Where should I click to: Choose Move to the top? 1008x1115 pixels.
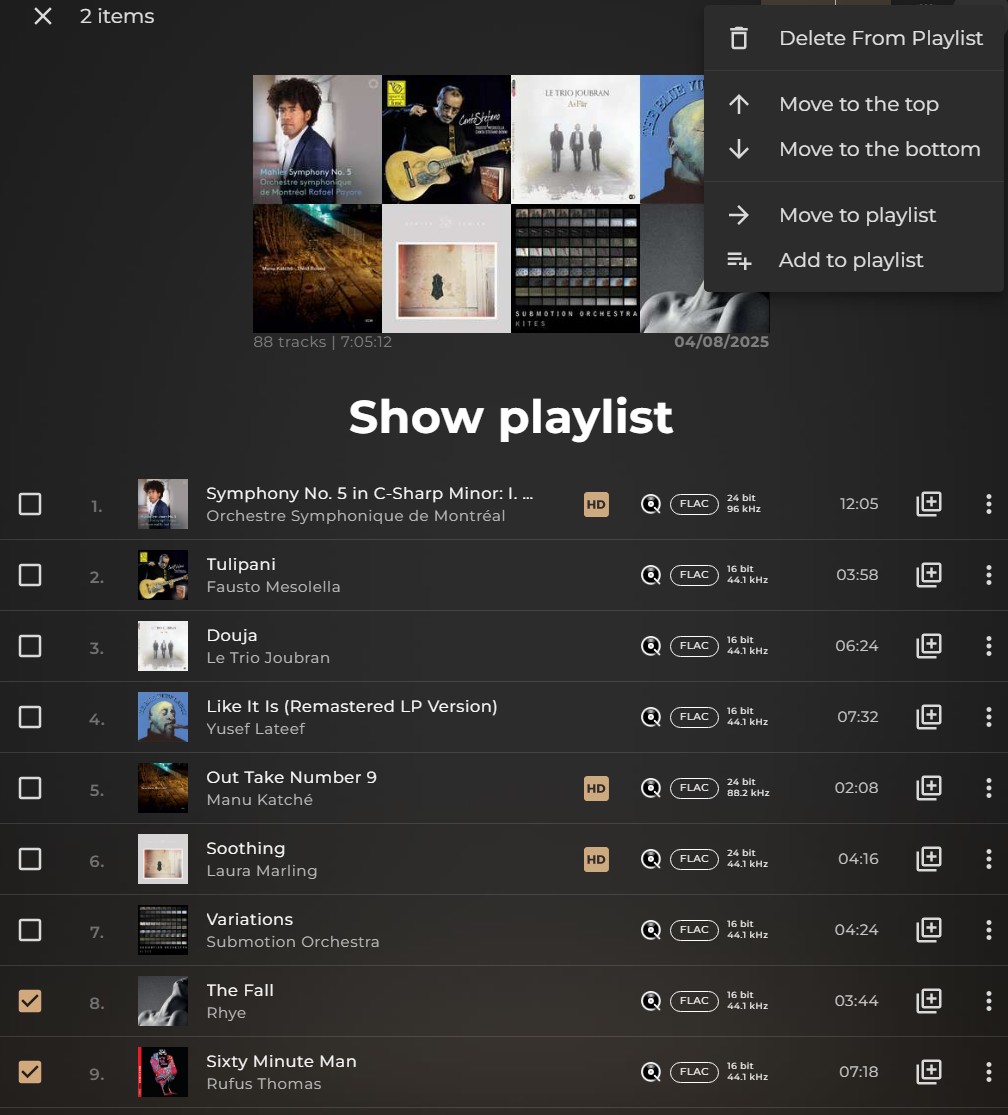(x=858, y=104)
